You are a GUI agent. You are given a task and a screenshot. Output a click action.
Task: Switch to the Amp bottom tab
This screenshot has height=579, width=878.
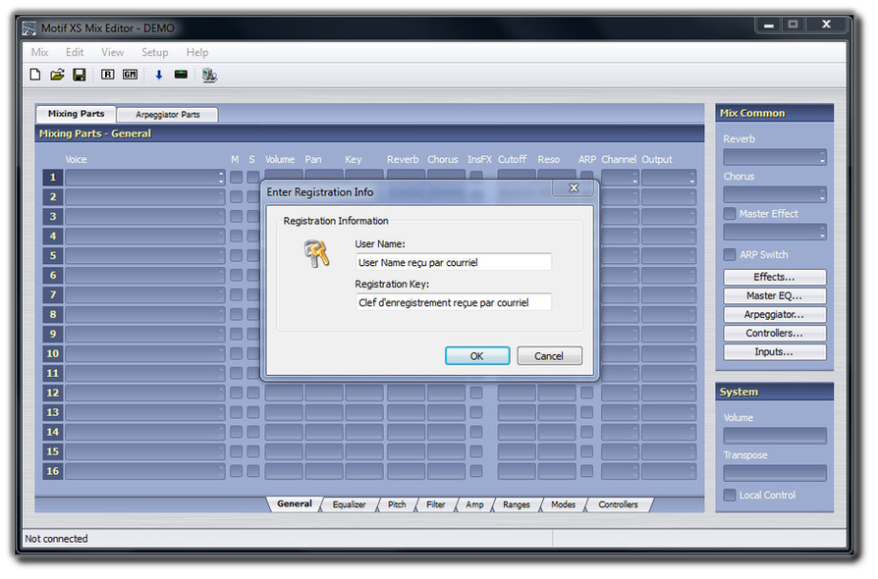474,505
